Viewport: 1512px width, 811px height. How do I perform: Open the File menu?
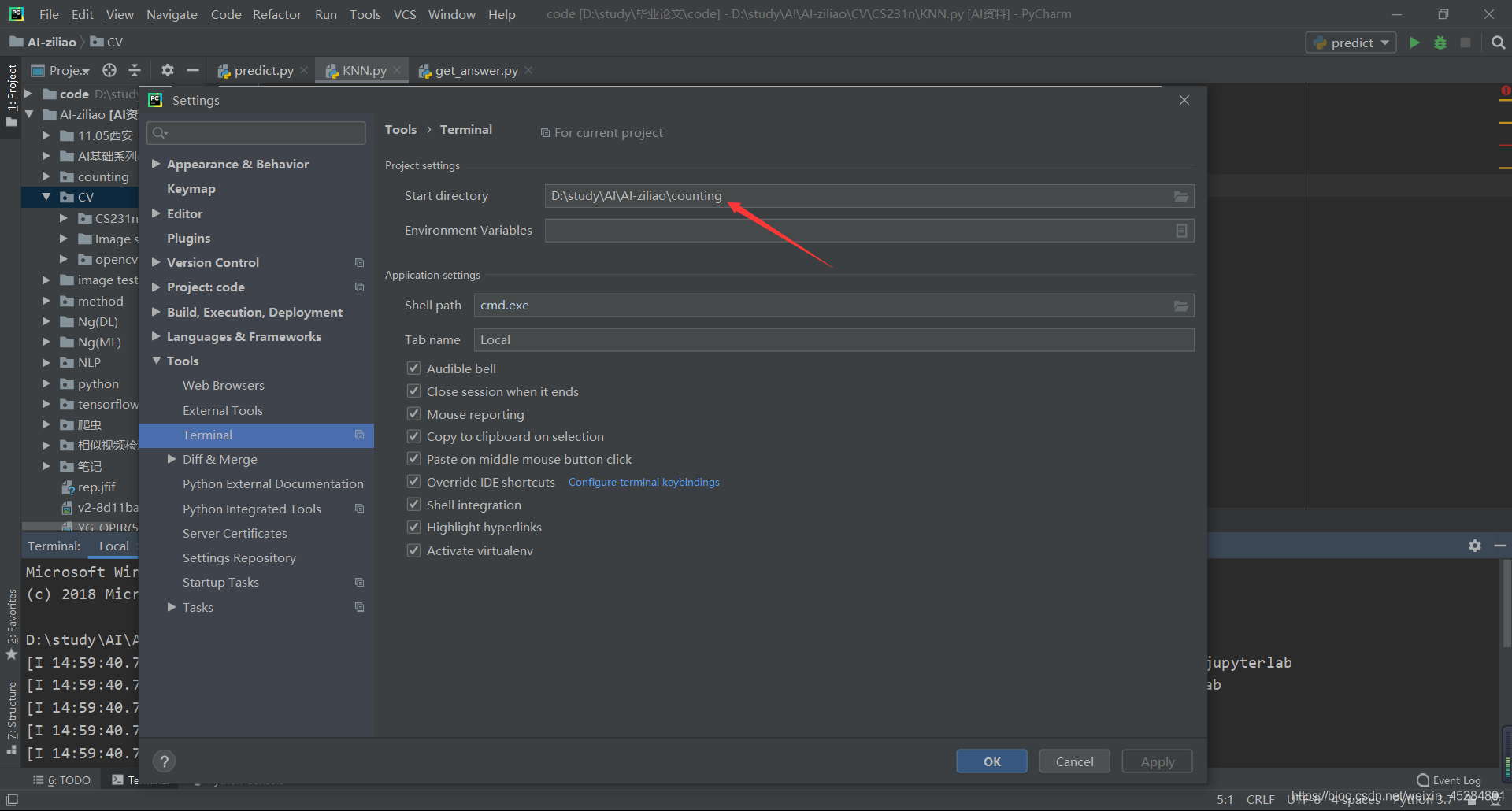point(49,14)
